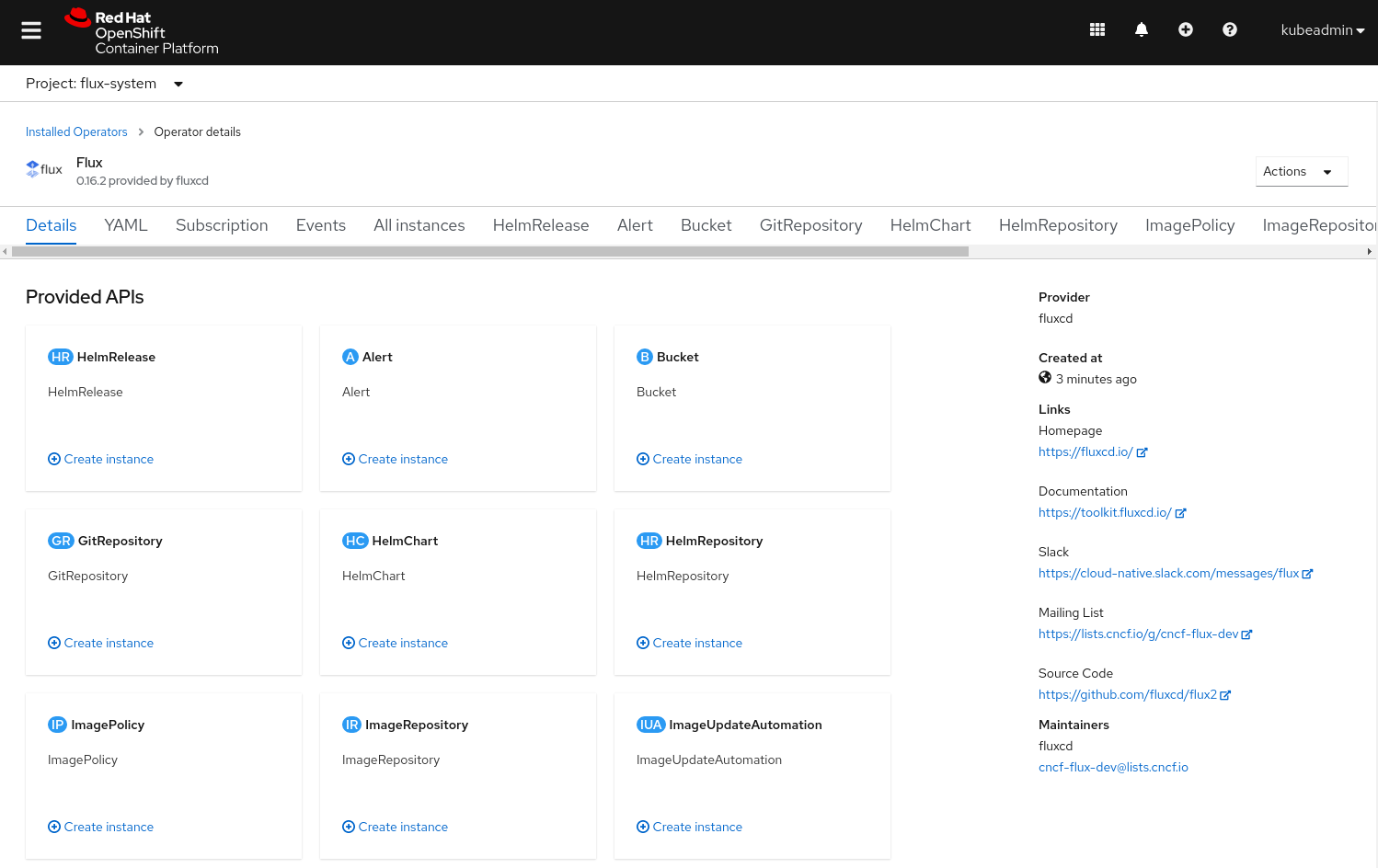Click the horizontal tab scrollbar thumb
This screenshot has width=1378, height=868.
coord(488,251)
